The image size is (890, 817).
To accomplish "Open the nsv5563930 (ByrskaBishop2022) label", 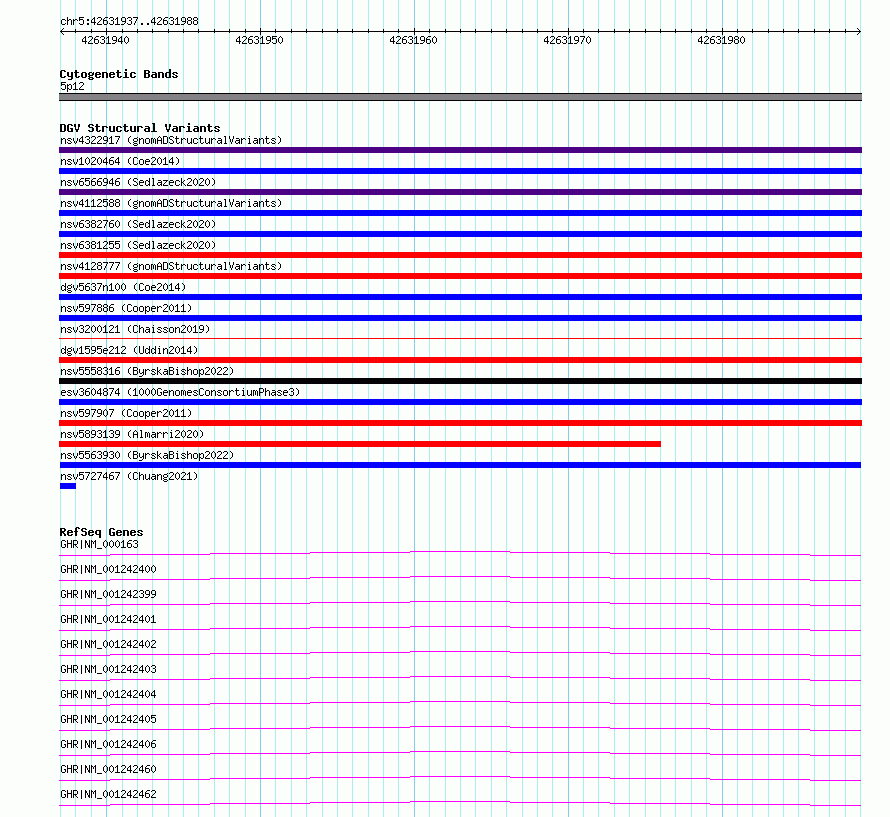I will pyautogui.click(x=147, y=455).
